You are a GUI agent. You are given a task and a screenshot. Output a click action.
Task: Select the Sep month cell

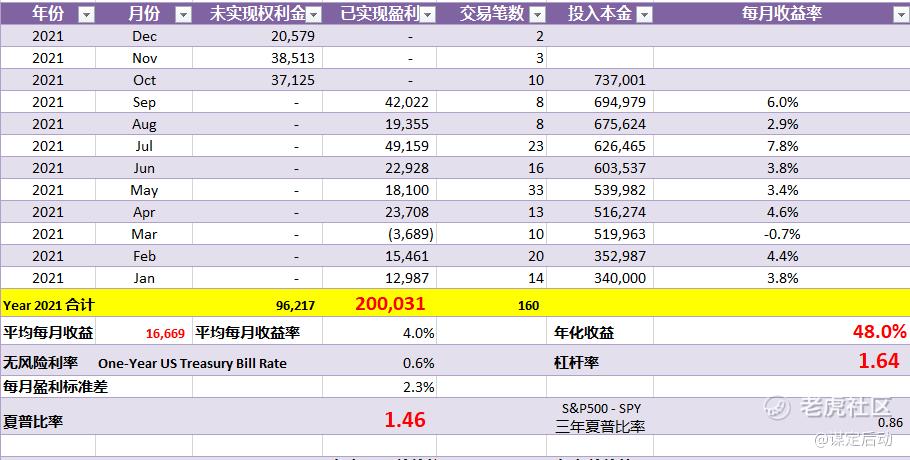(x=144, y=102)
